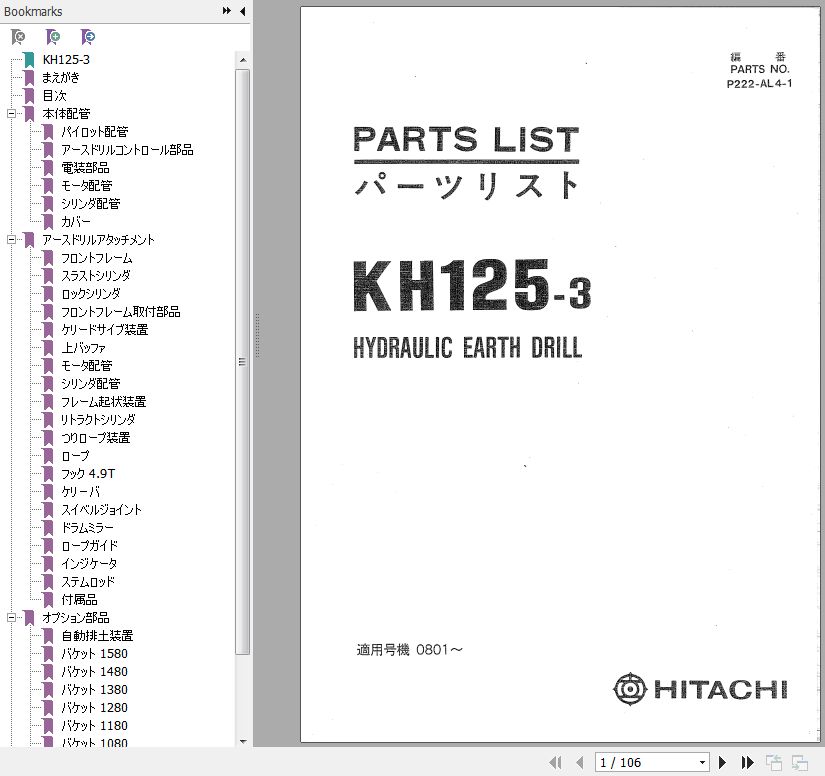
Task: Collapse the 本体配管 bookmark group
Action: click(11, 113)
